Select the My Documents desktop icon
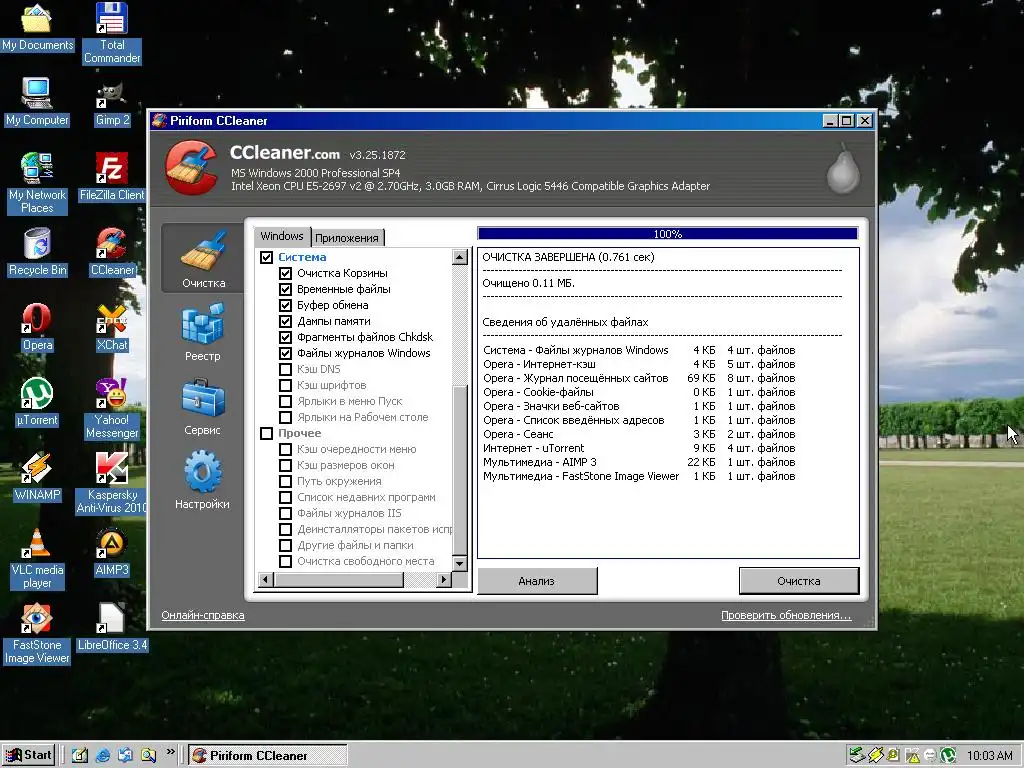 pos(37,27)
